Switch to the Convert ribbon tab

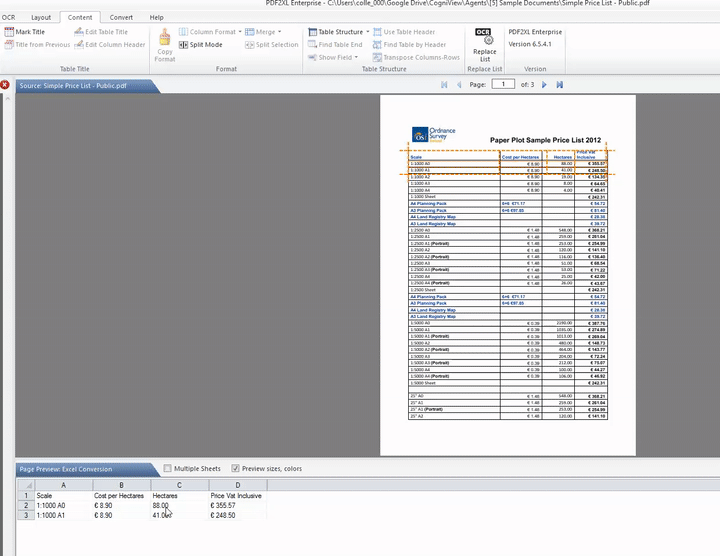point(121,17)
